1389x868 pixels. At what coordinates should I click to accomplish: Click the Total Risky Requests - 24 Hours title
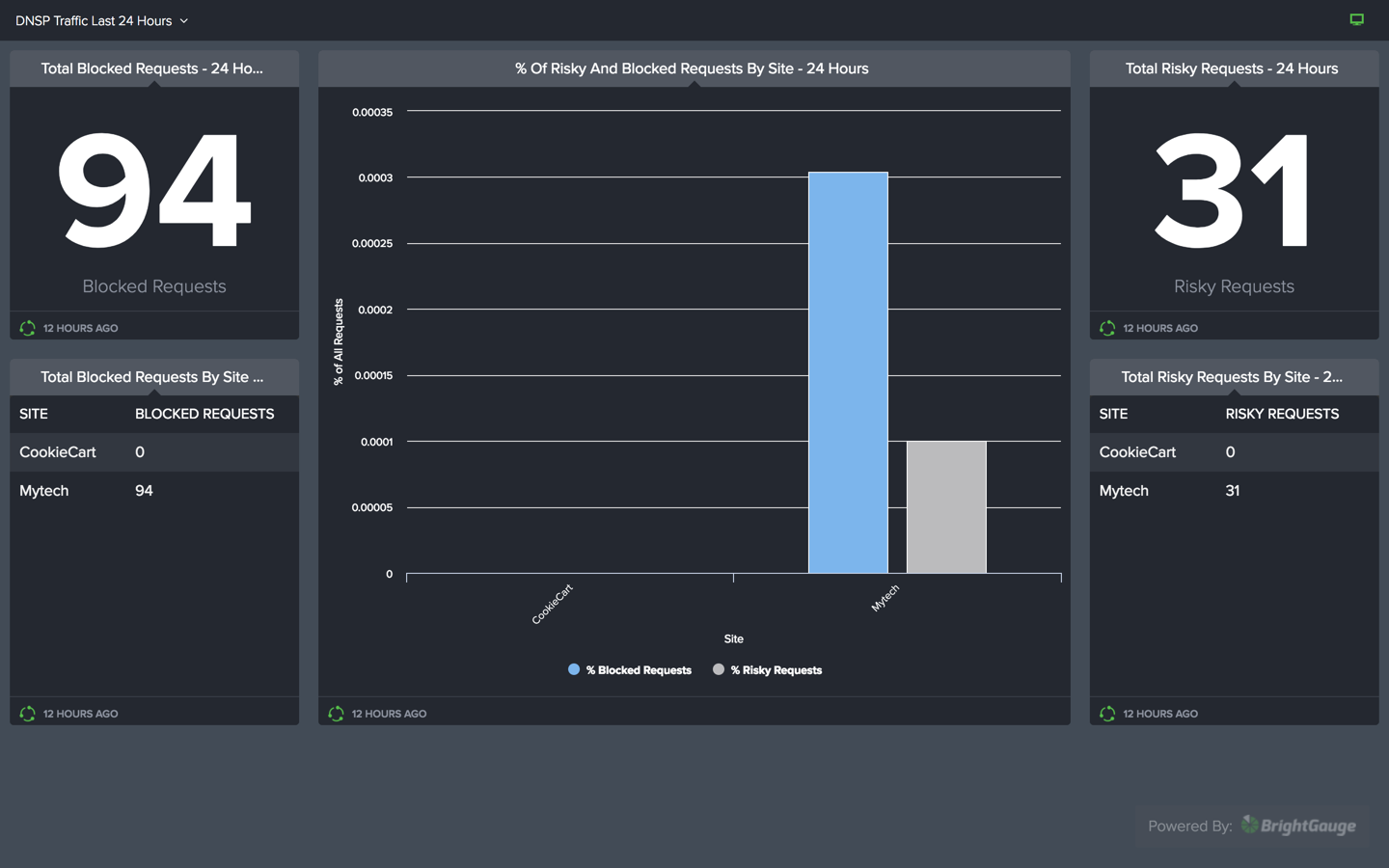[x=1232, y=68]
